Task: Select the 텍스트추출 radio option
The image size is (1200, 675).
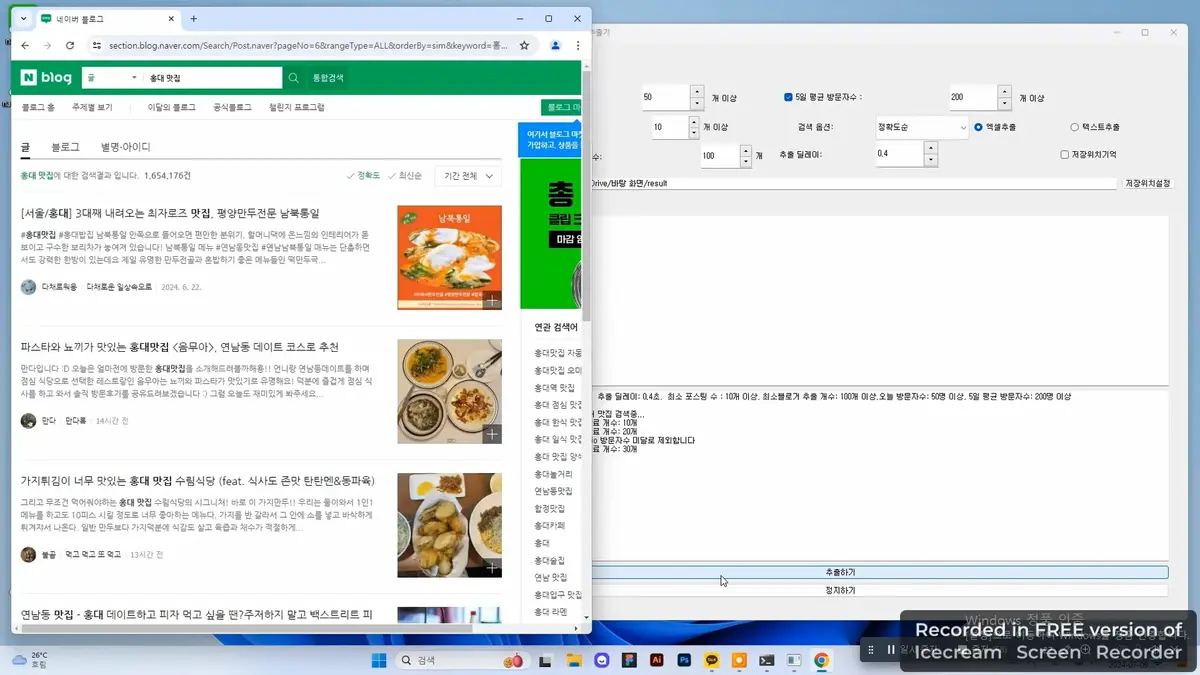Action: (1075, 127)
